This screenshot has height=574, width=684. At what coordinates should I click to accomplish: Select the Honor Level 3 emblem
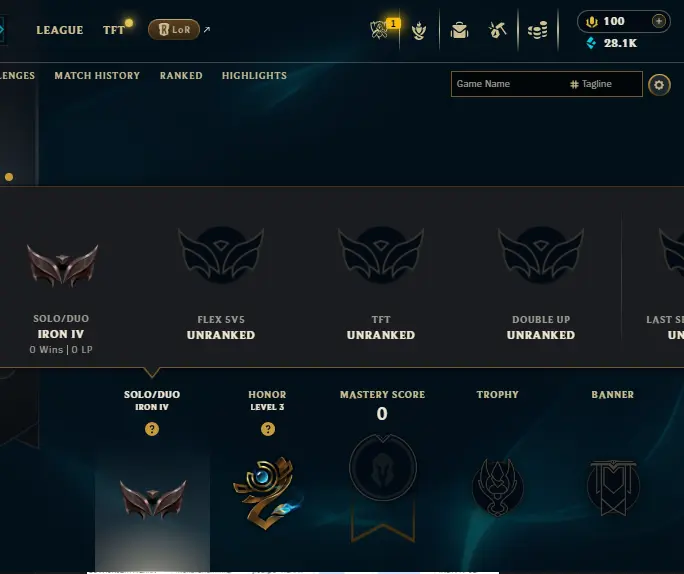267,493
